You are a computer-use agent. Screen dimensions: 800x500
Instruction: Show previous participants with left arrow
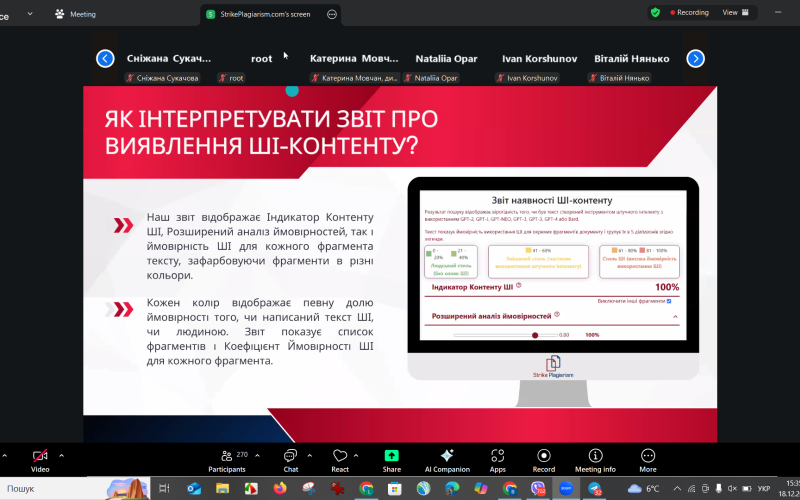105,59
